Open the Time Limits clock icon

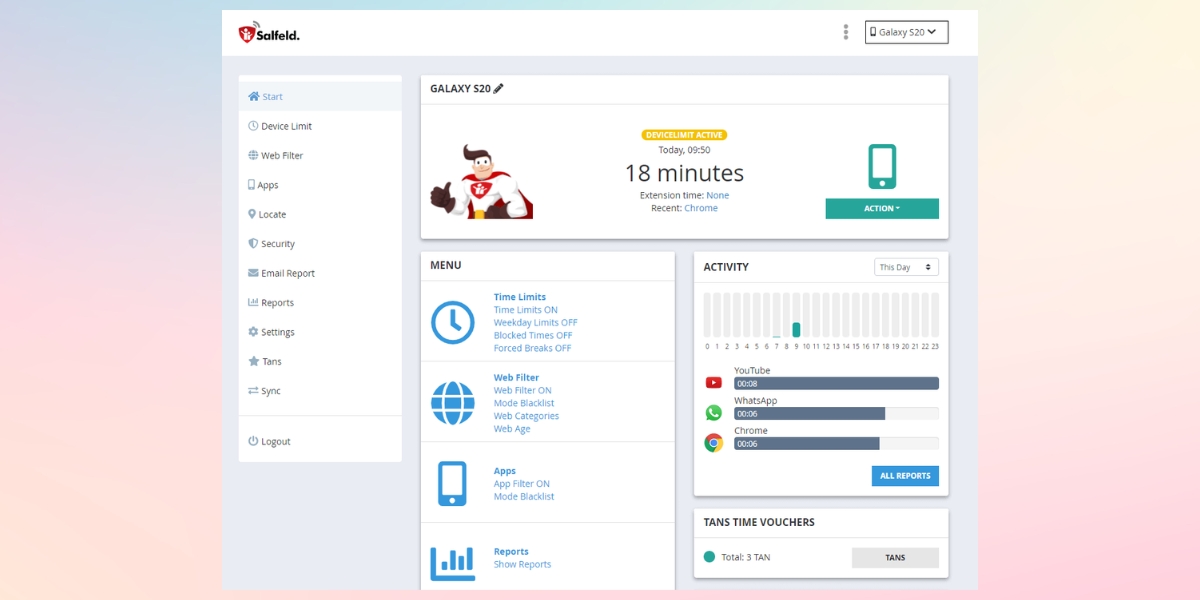(x=452, y=322)
